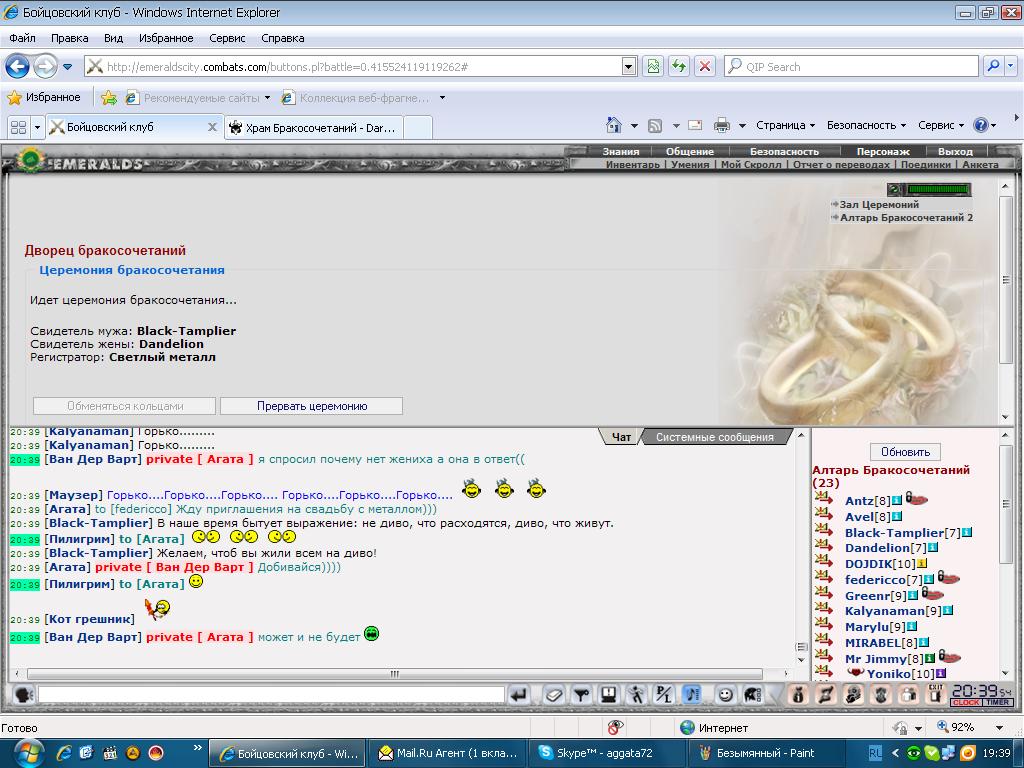The image size is (1024, 768).
Task: Open the Вид menu
Action: (113, 38)
